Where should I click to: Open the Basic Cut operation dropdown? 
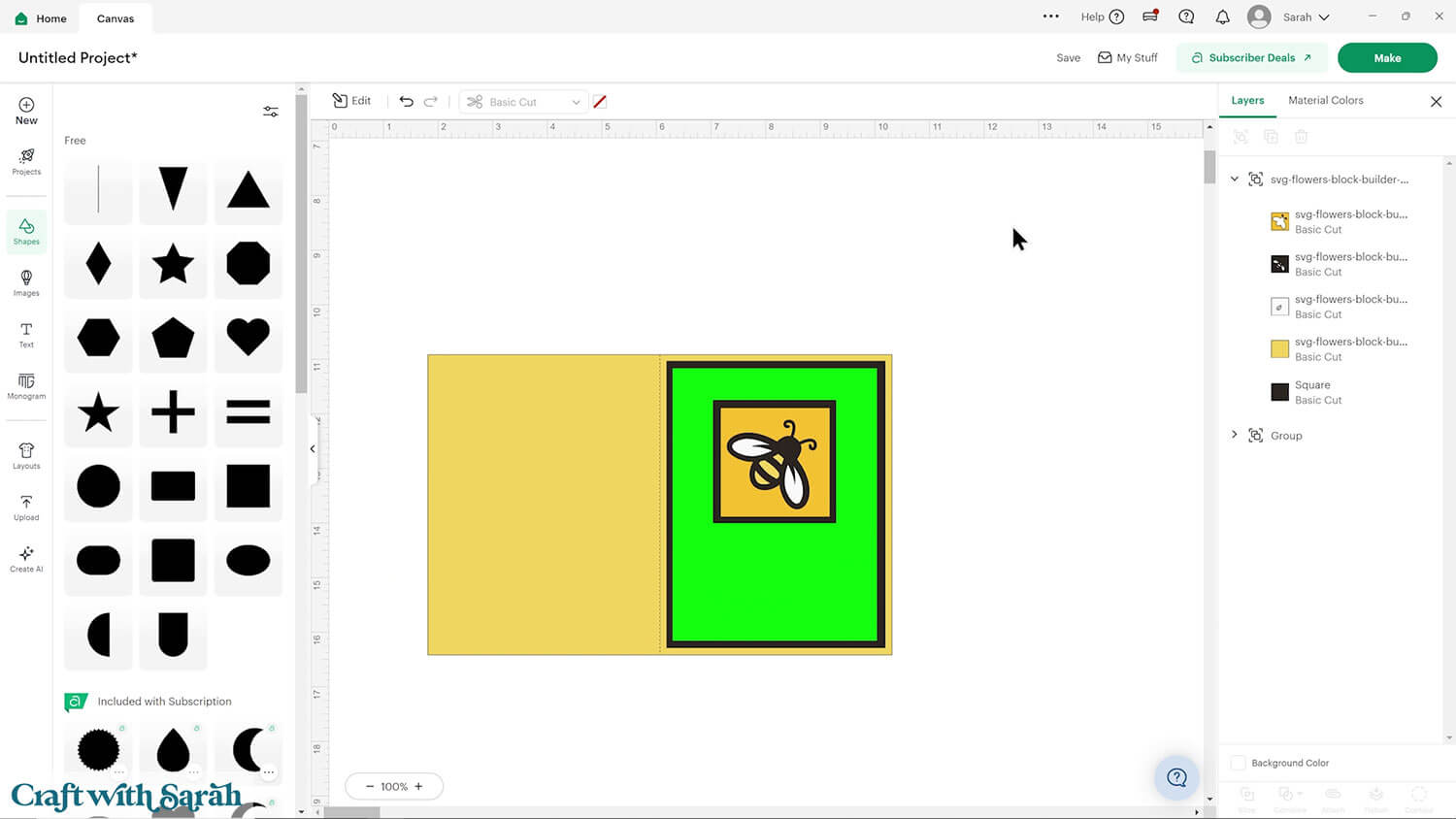[524, 102]
